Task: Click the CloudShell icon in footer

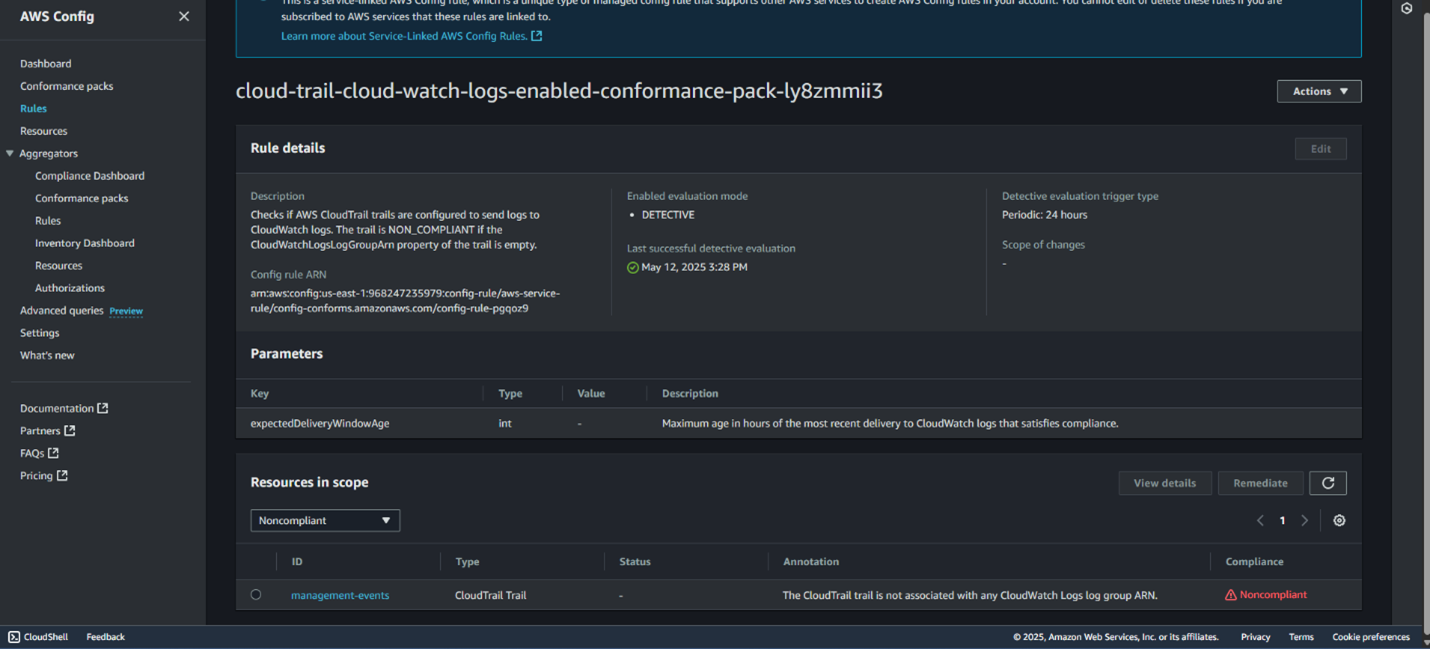Action: pyautogui.click(x=14, y=637)
